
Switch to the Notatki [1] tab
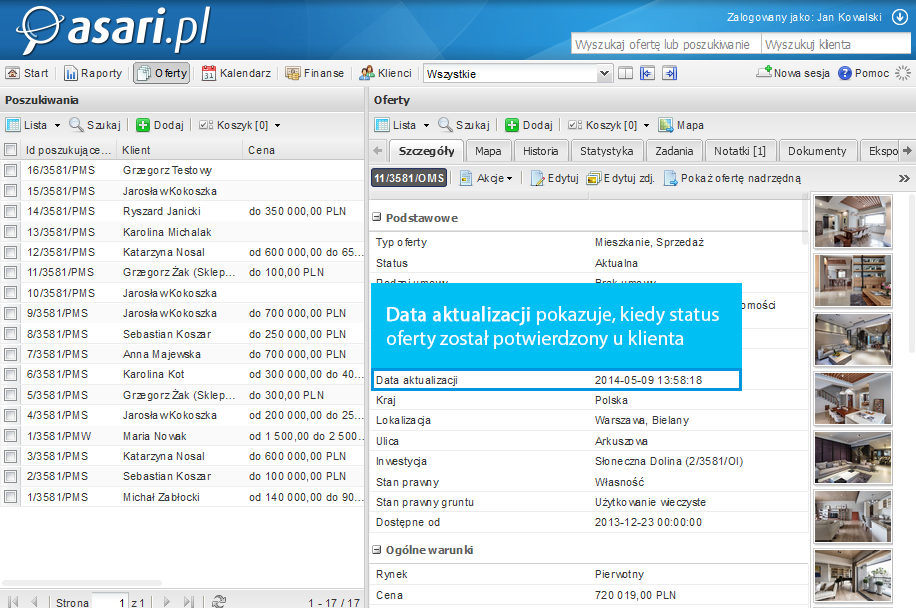click(x=740, y=151)
